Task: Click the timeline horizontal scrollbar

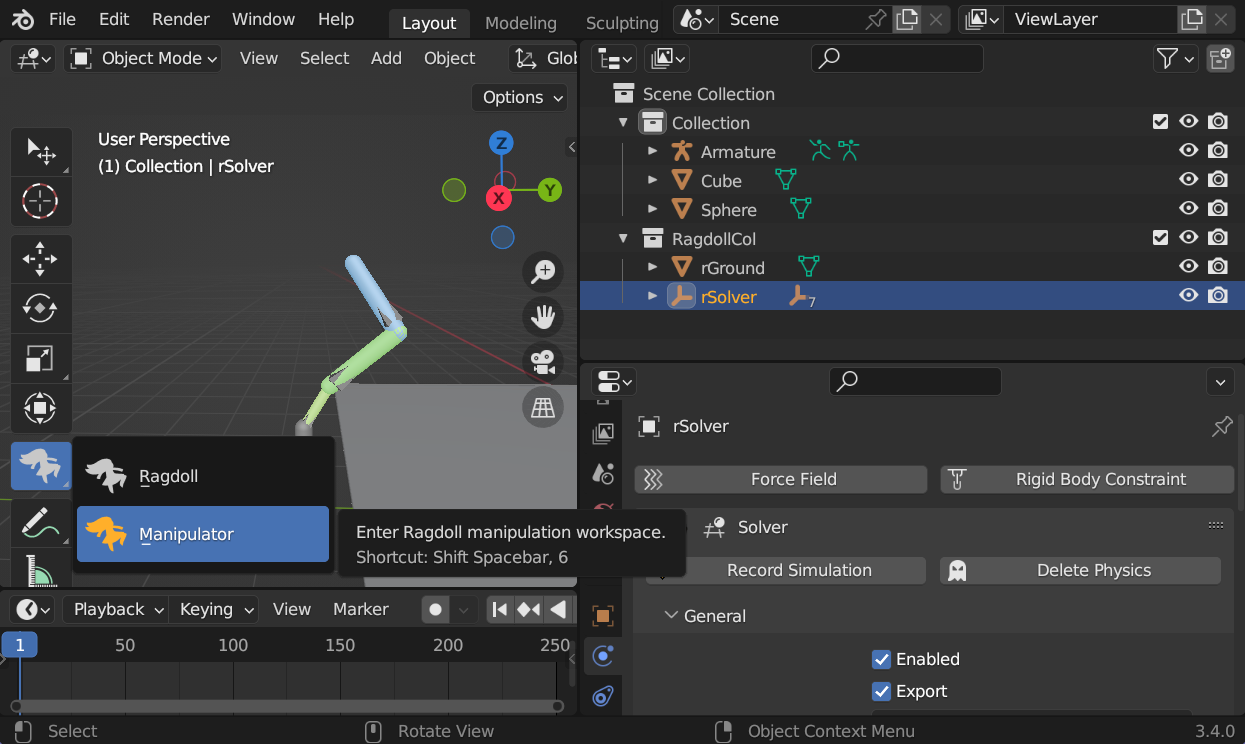Action: [288, 706]
